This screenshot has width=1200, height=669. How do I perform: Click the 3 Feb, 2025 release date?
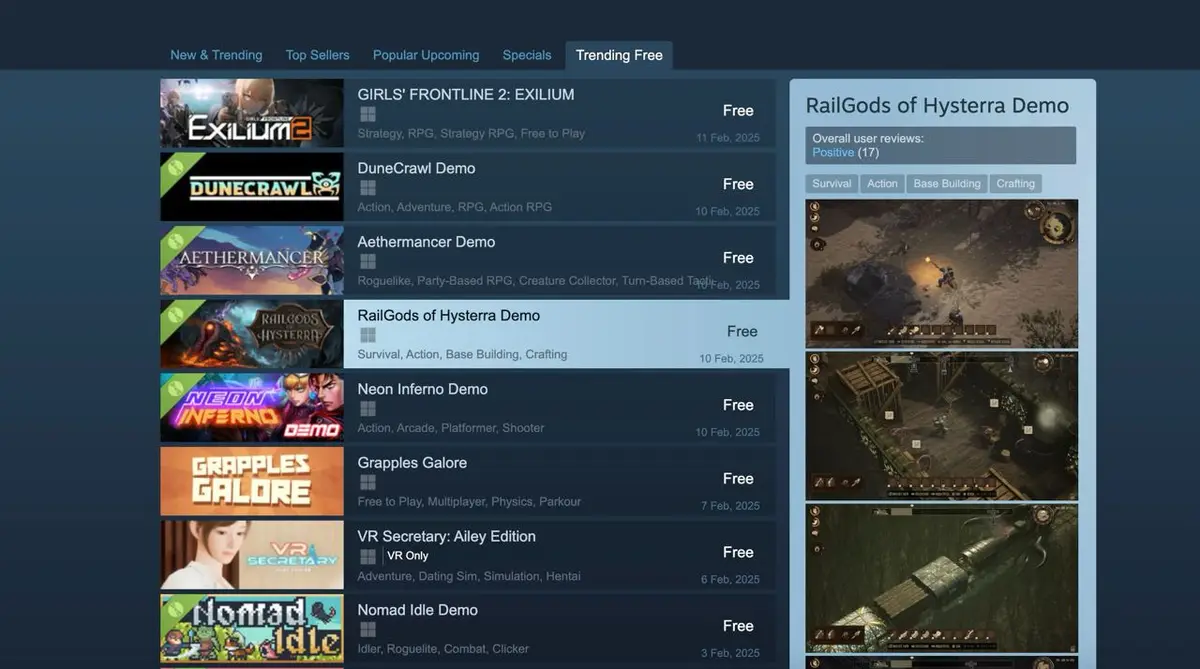731,653
